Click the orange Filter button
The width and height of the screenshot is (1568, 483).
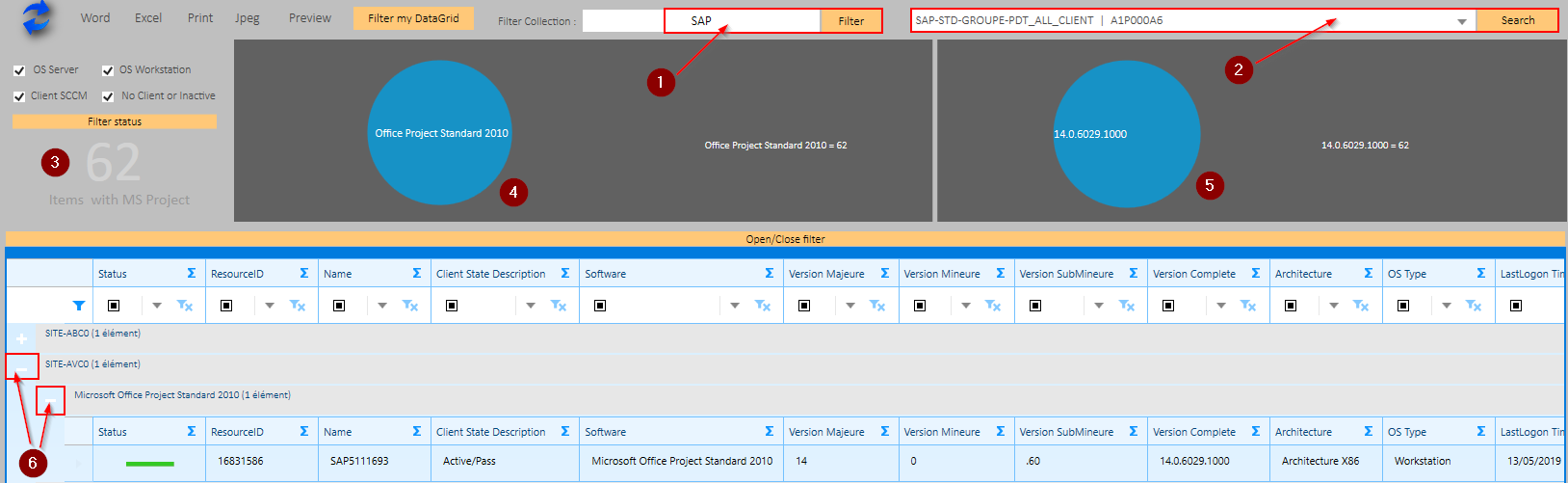click(x=851, y=21)
